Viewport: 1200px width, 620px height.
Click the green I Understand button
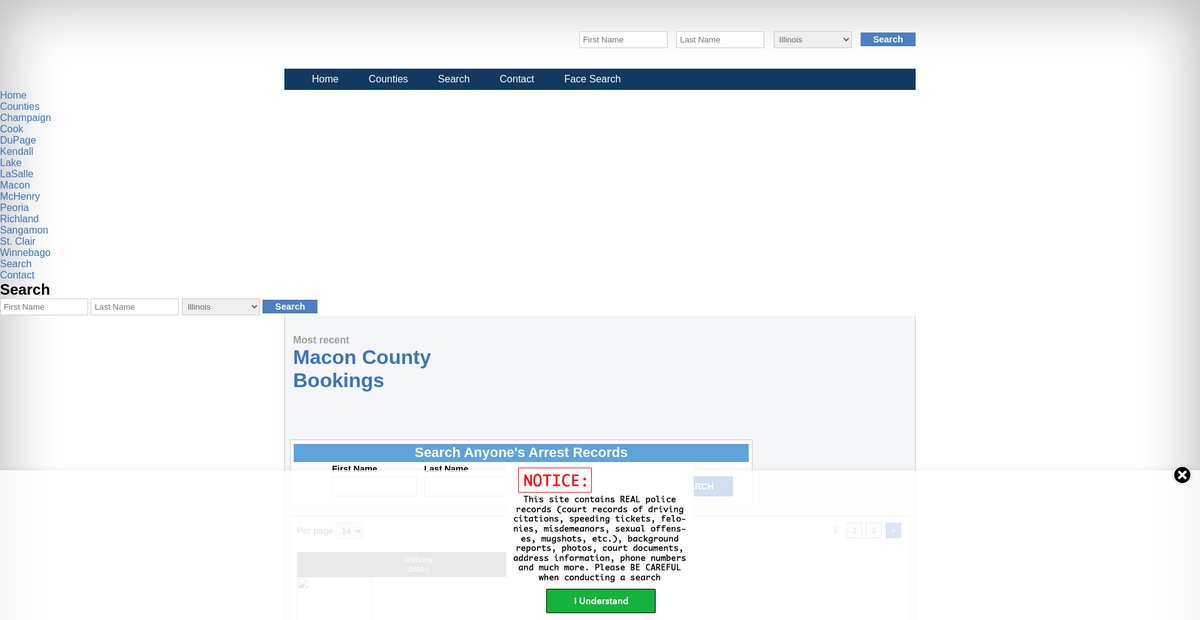click(x=600, y=601)
